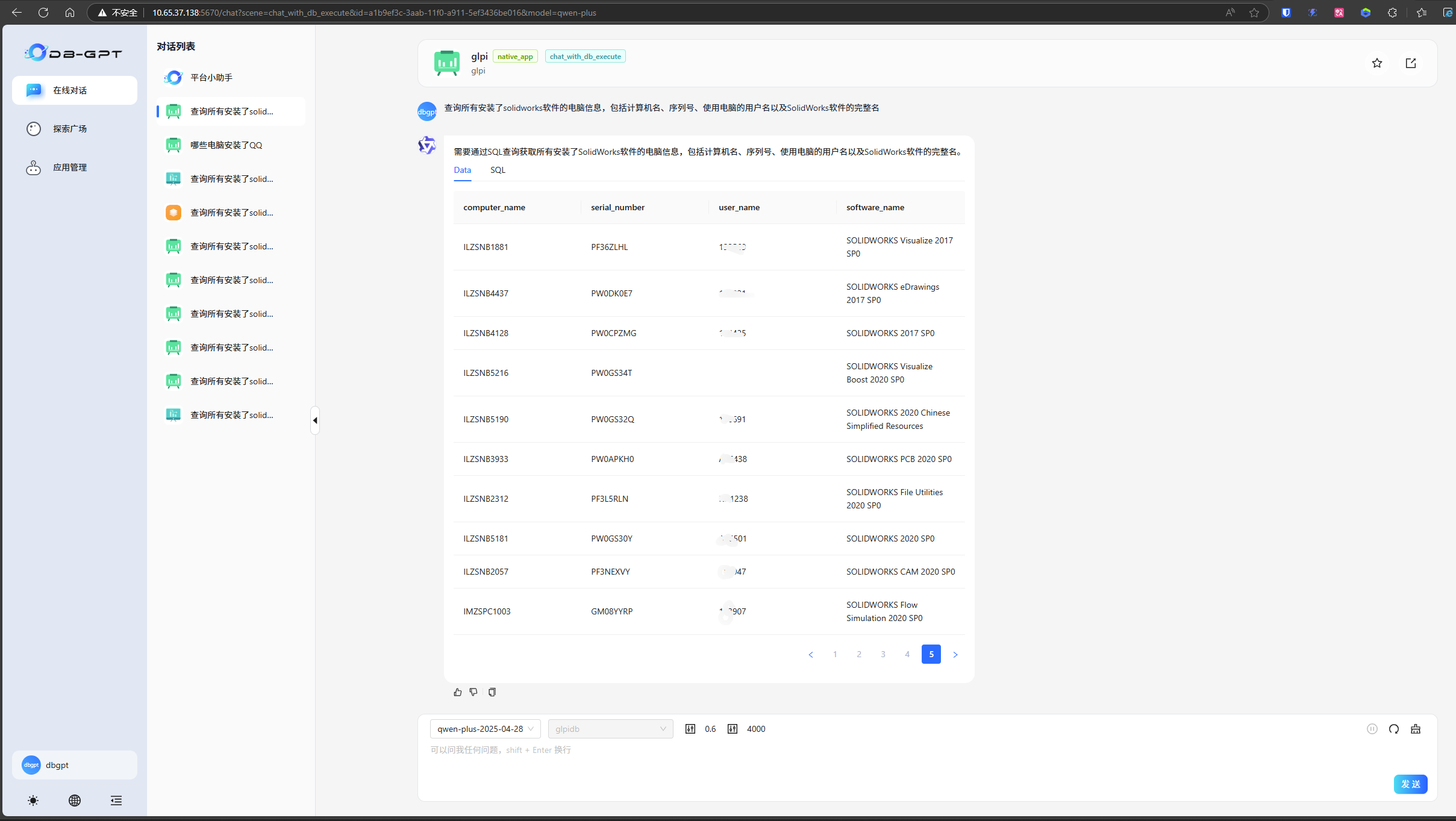The width and height of the screenshot is (1456, 821).
Task: Toggle light/dark theme sun icon
Action: (x=33, y=801)
